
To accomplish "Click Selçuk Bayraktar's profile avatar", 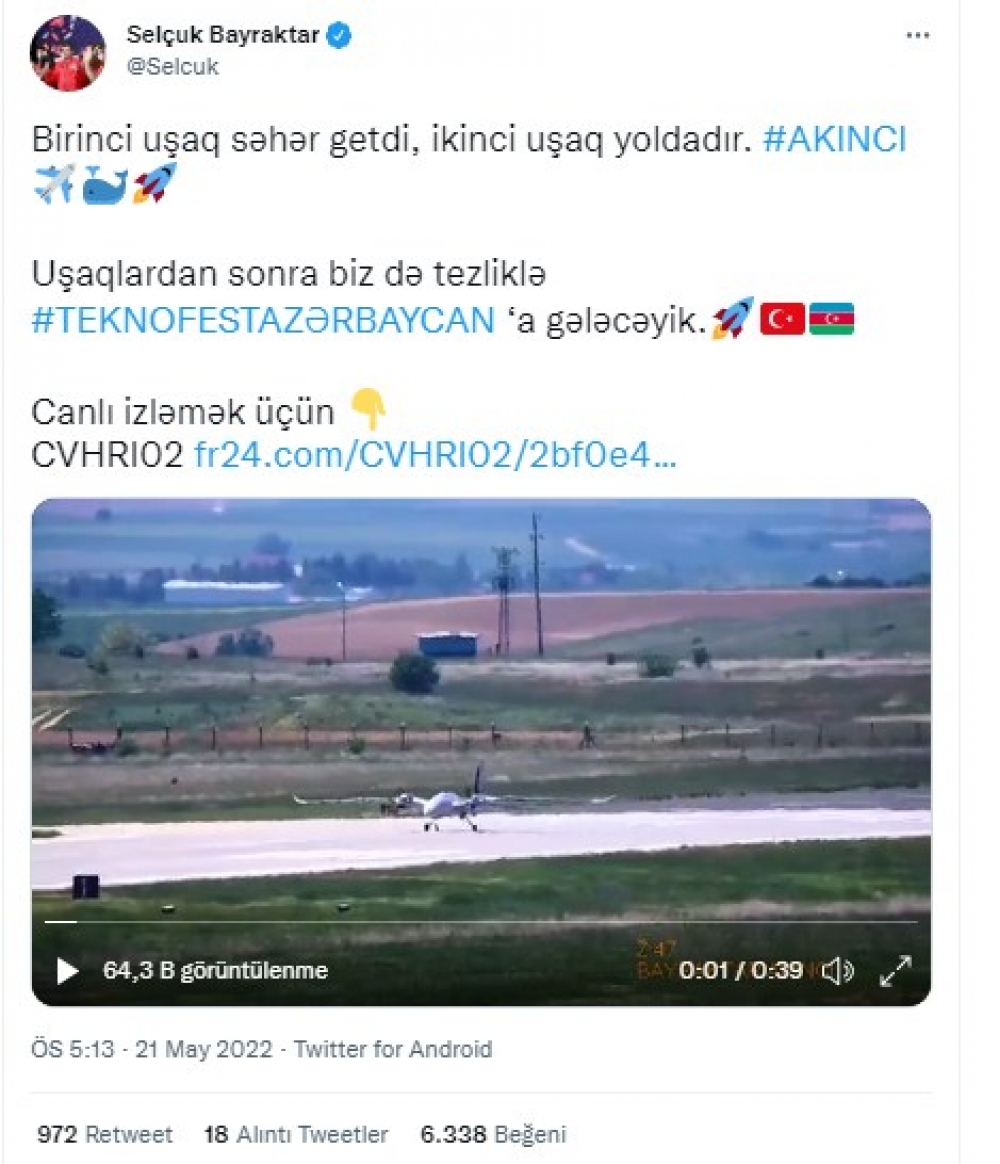I will pyautogui.click(x=68, y=53).
